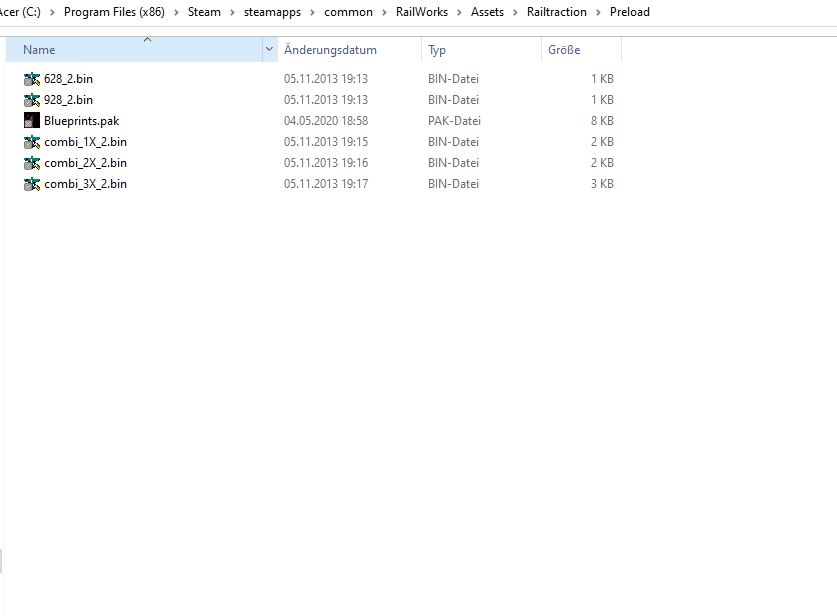Image resolution: width=837 pixels, height=616 pixels.
Task: Click the 628_2.bin file name
Action: (68, 79)
